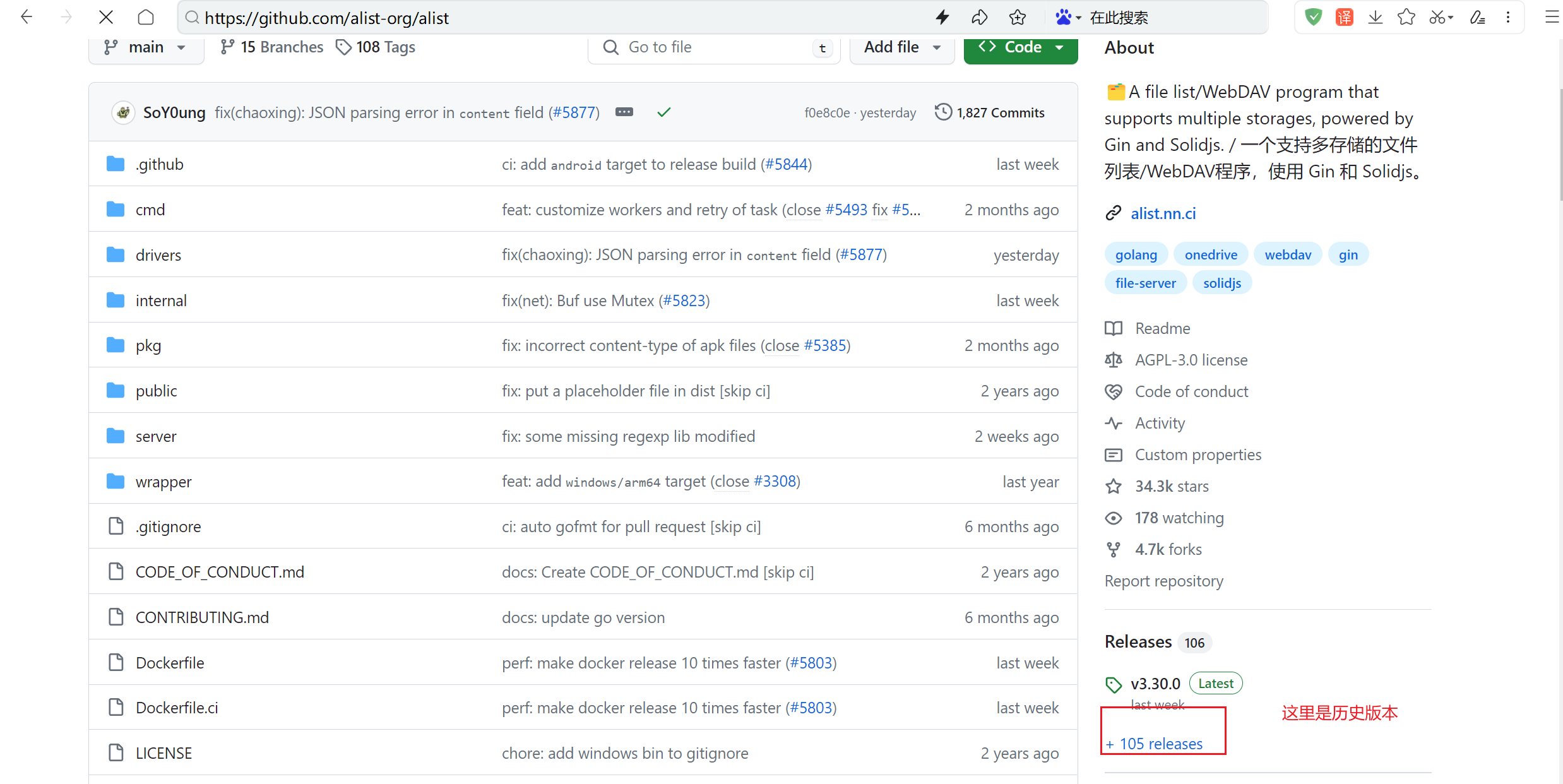Click the translate extension icon

tap(1345, 17)
